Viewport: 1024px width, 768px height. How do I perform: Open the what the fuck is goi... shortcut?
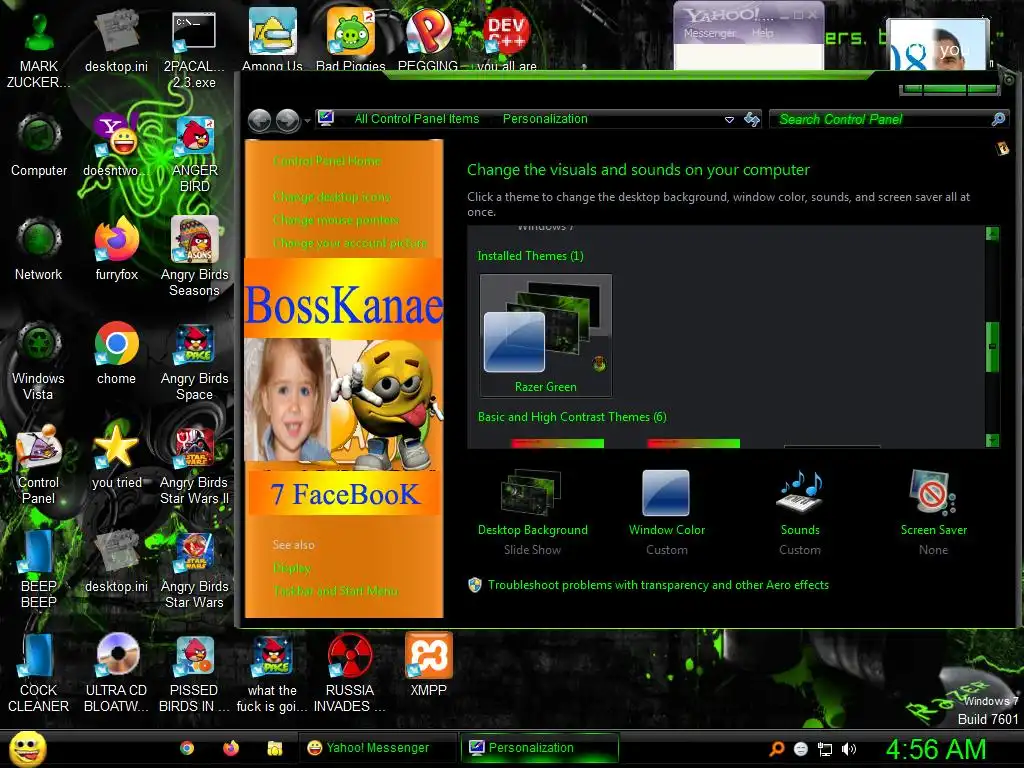click(272, 673)
